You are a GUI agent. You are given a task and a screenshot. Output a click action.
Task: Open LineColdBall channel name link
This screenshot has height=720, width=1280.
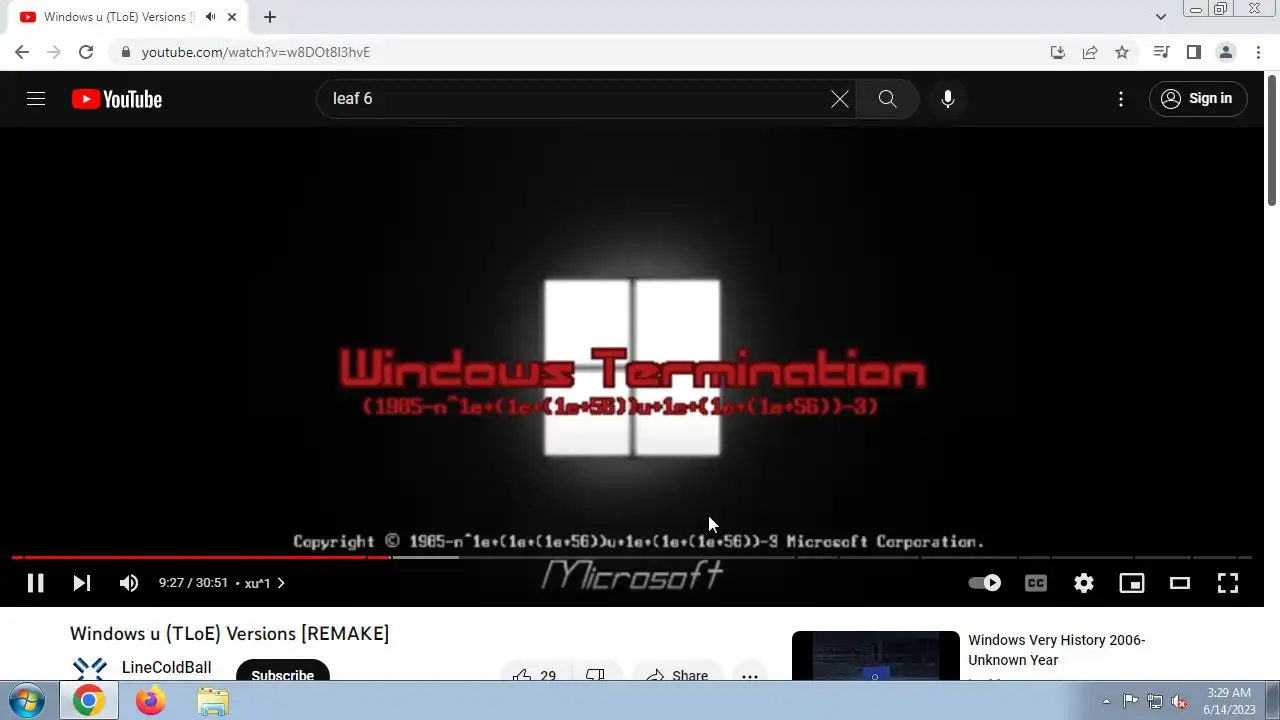166,668
